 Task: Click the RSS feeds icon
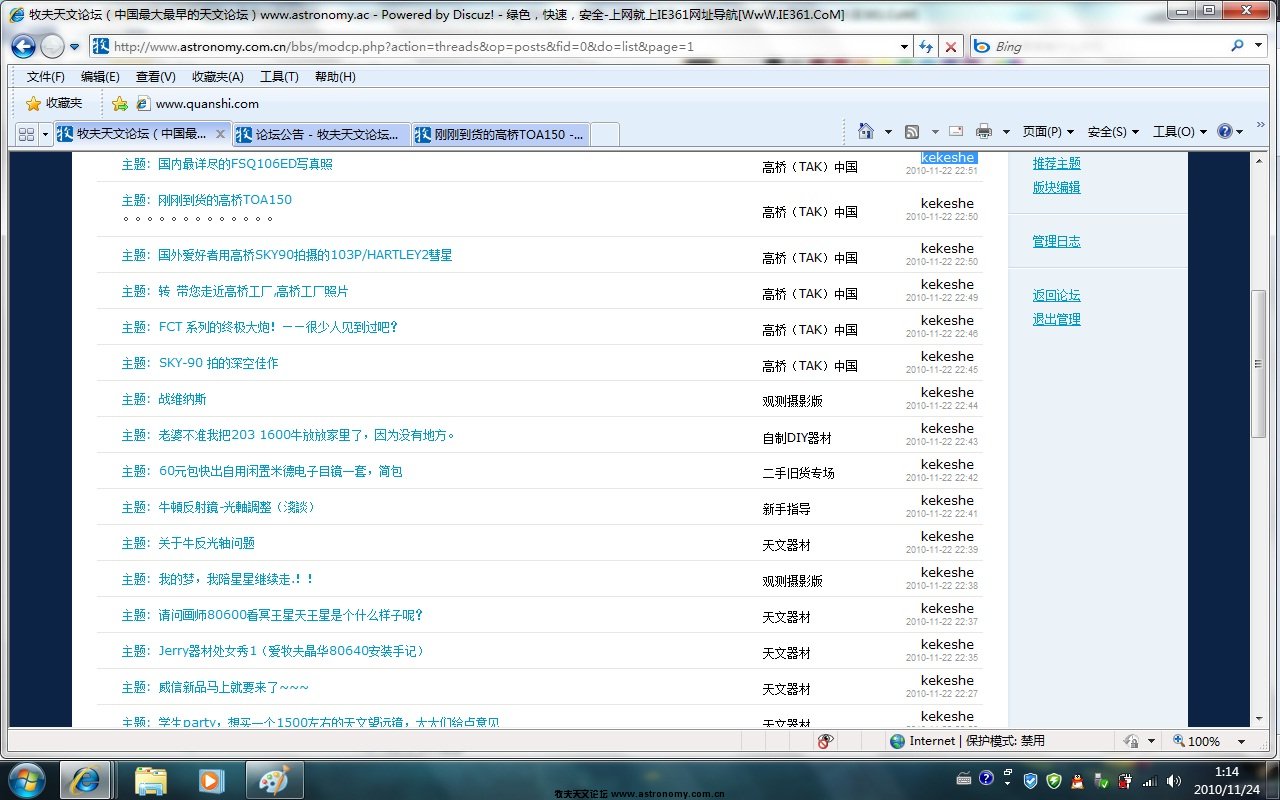(x=912, y=132)
